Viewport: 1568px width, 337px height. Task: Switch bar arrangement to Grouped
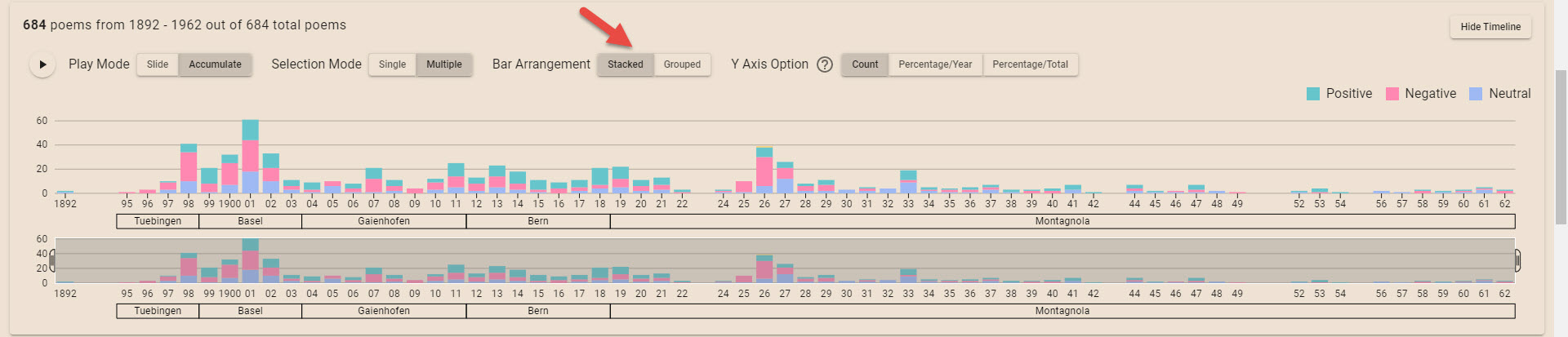pyautogui.click(x=682, y=64)
